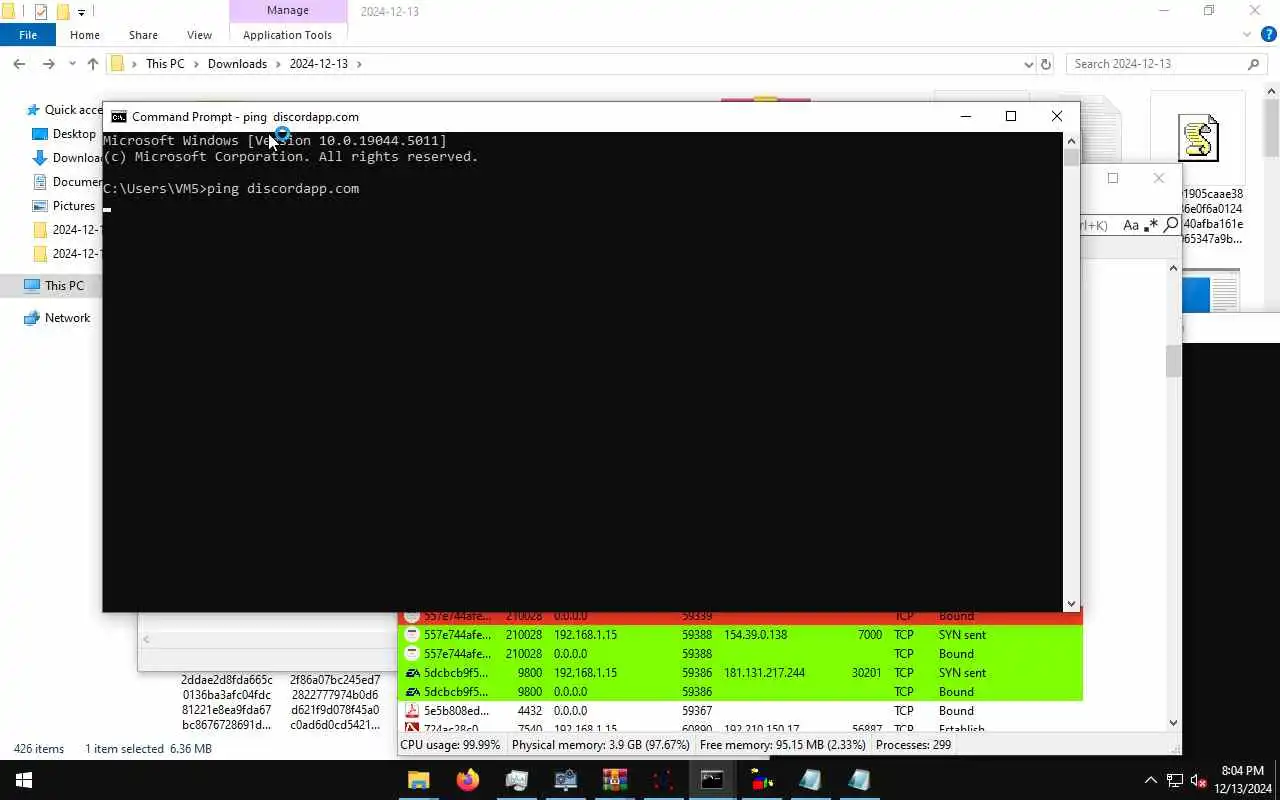The image size is (1280, 800).
Task: Click This PC in the address breadcrumb
Action: pyautogui.click(x=165, y=64)
